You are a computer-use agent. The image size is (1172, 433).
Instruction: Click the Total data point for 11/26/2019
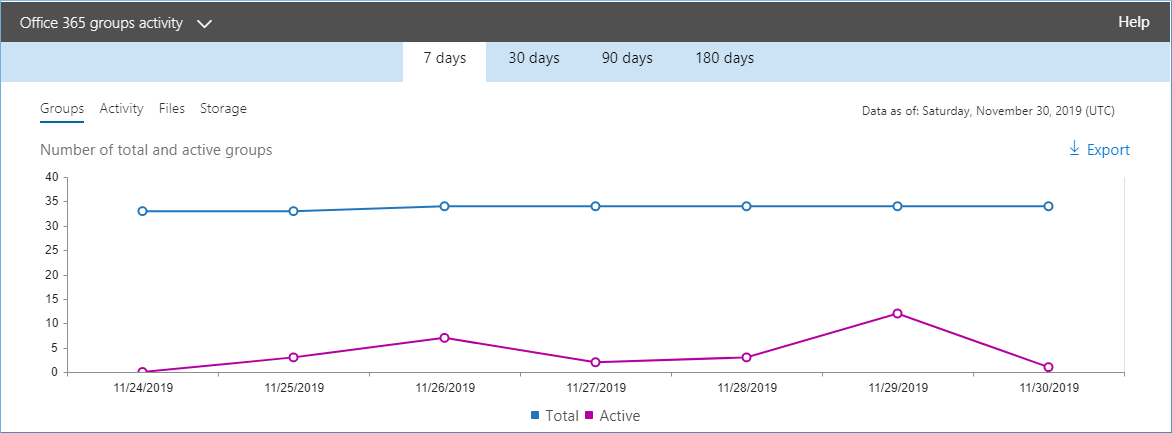pyautogui.click(x=444, y=206)
